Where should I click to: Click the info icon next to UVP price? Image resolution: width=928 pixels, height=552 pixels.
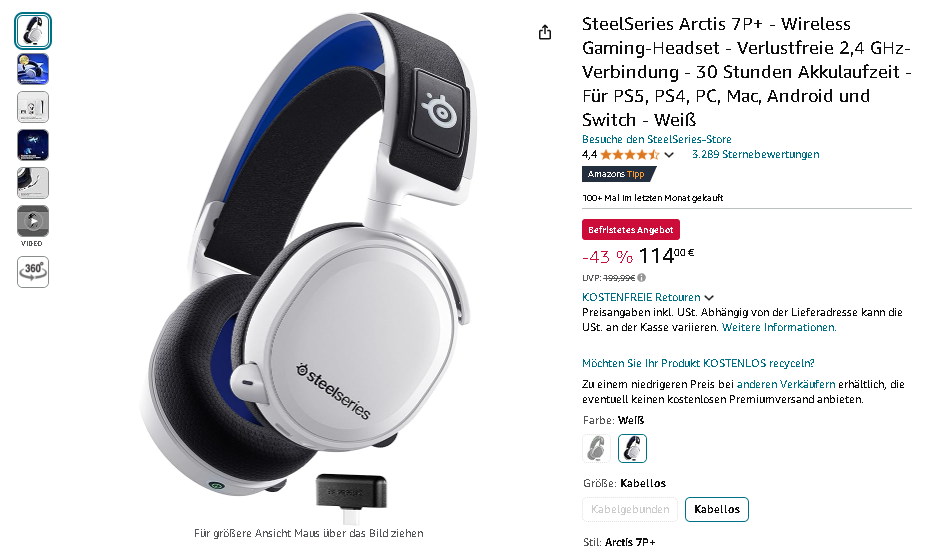point(642,277)
